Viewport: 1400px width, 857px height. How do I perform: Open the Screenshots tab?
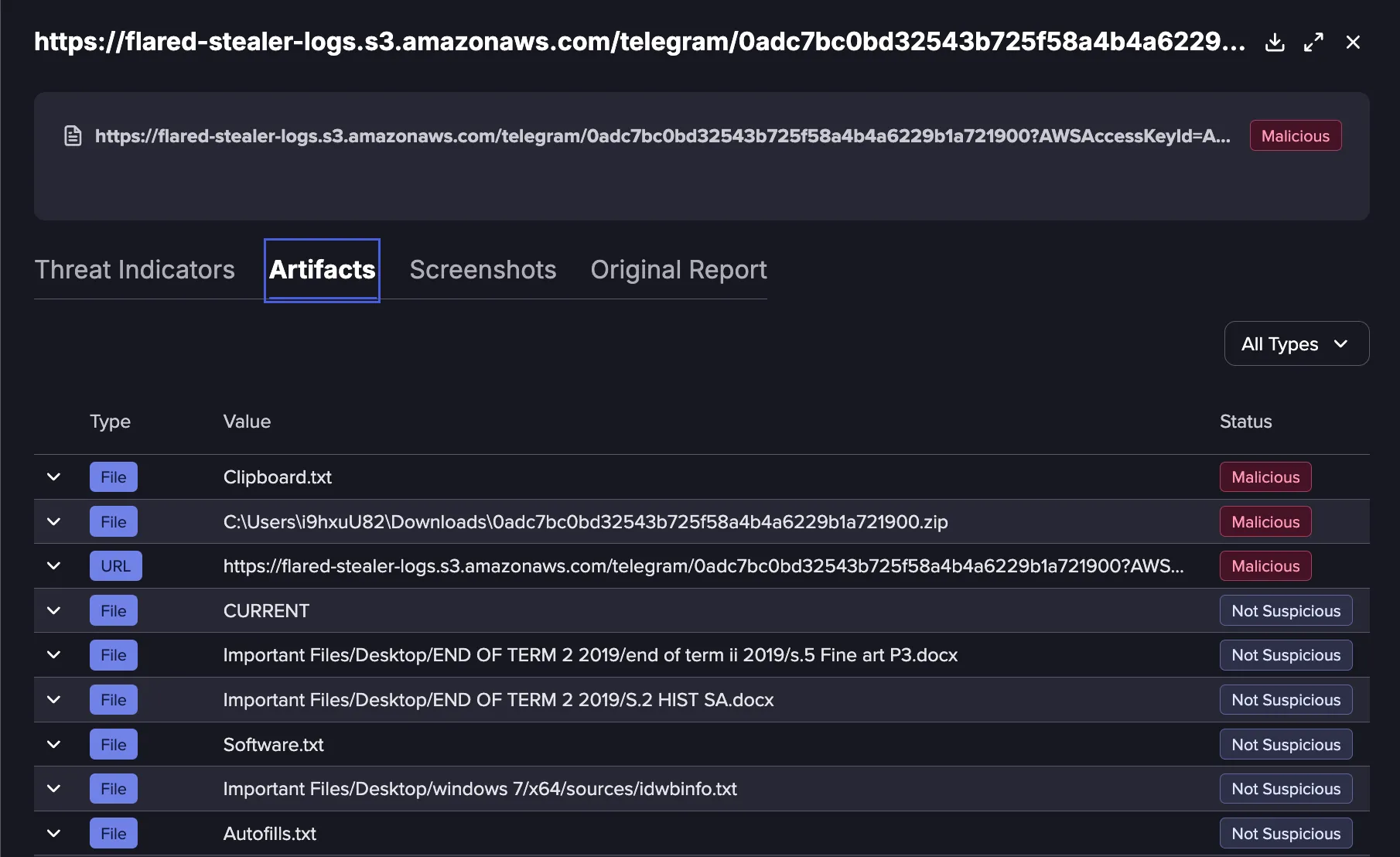click(483, 270)
